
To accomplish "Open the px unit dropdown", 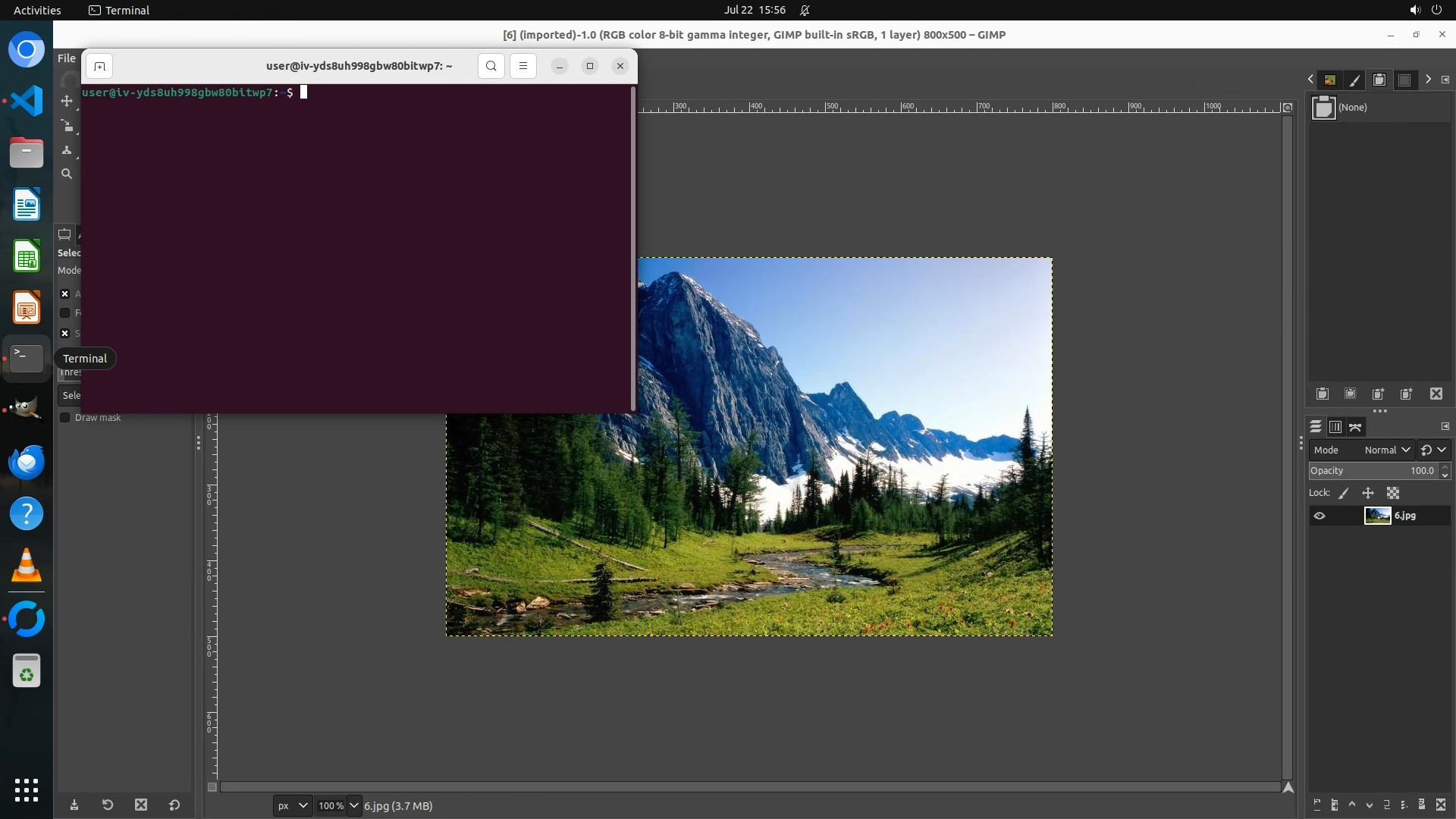I will (x=292, y=805).
